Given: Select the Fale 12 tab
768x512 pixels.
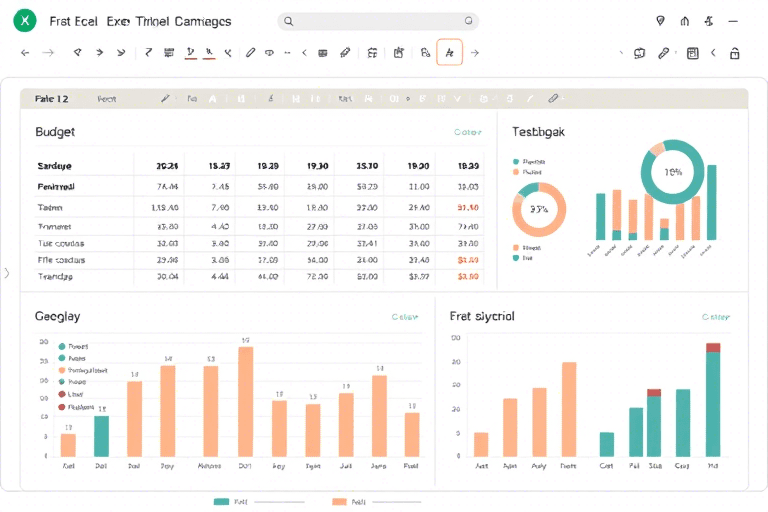Looking at the screenshot, I should pos(51,99).
